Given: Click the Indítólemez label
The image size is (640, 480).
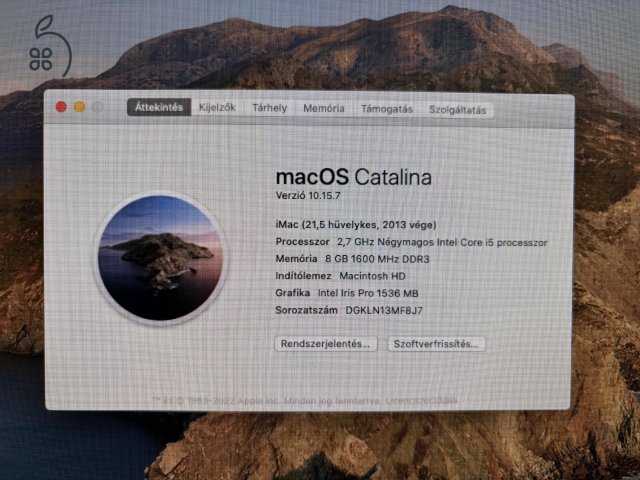Looking at the screenshot, I should pos(303,276).
